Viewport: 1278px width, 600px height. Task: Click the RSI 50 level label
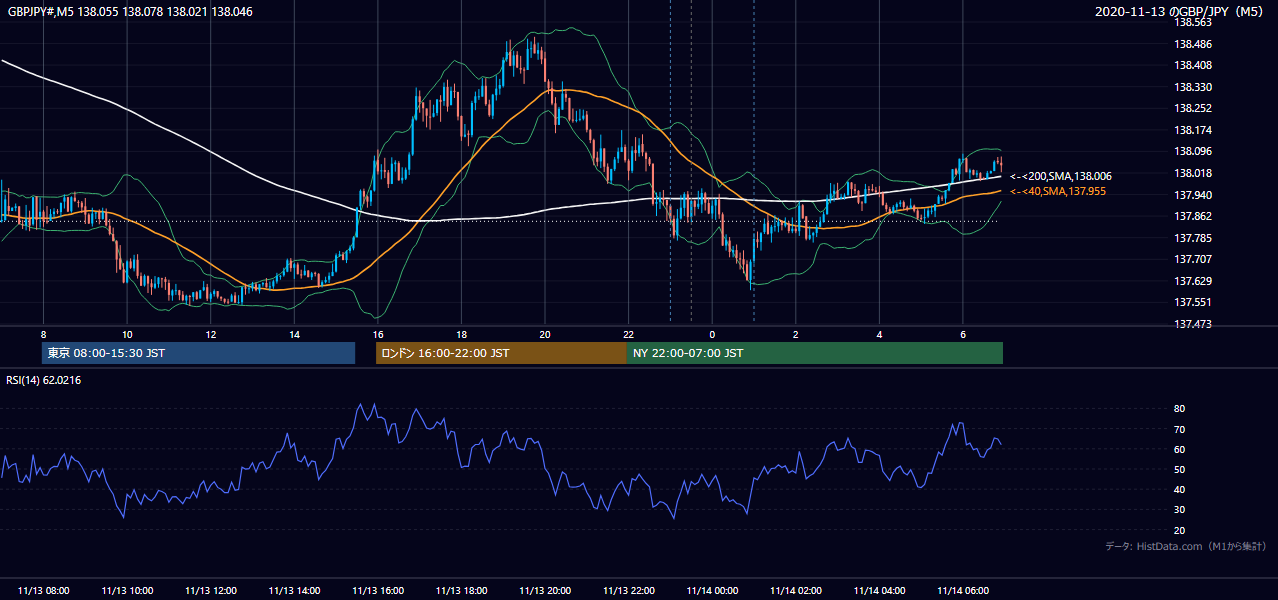1180,469
